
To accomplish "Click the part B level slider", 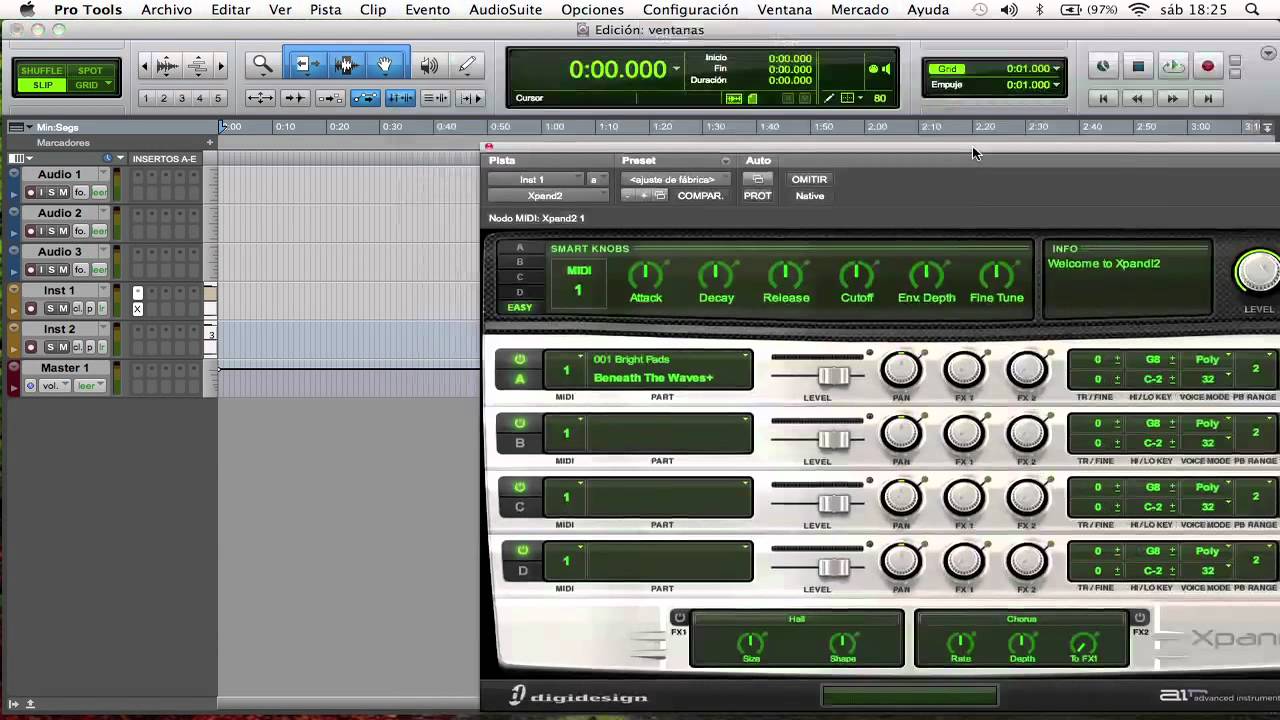I will [x=833, y=440].
